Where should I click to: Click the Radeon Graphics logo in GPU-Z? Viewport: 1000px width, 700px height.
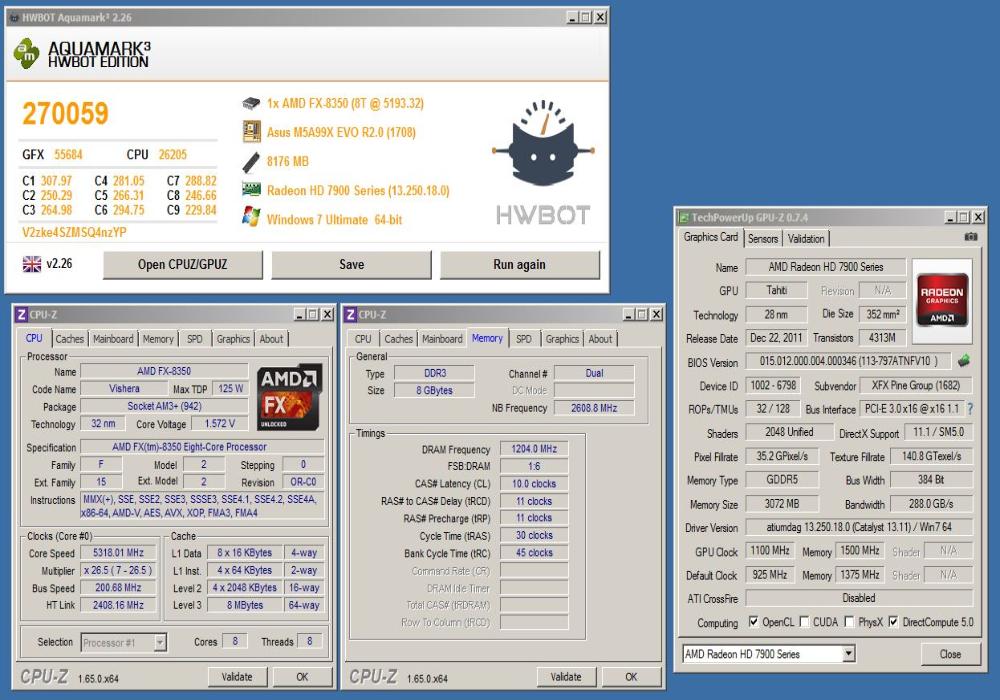(x=942, y=300)
